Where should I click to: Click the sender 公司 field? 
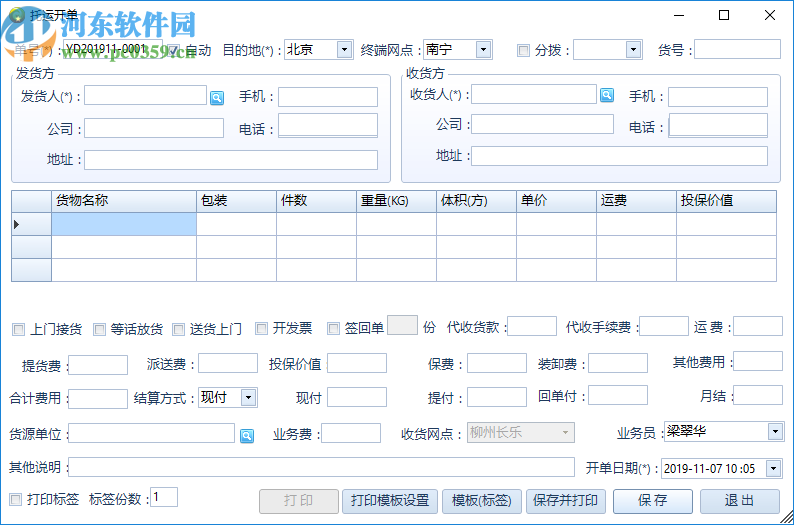pyautogui.click(x=154, y=128)
